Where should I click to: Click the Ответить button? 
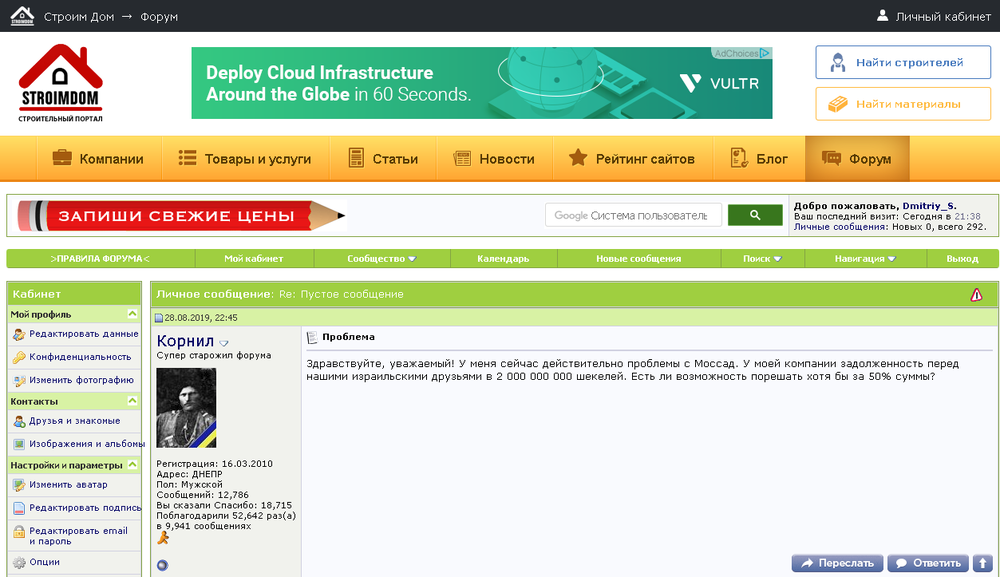coord(928,563)
